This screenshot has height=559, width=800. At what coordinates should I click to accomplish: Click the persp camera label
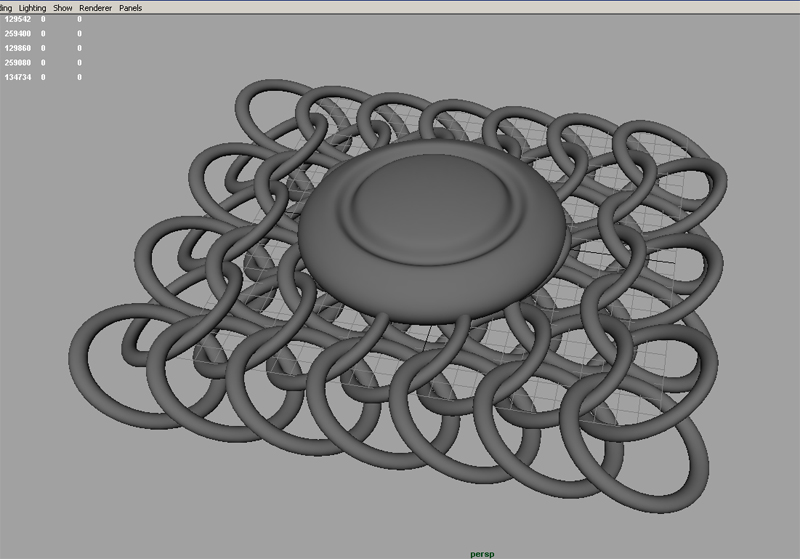483,553
